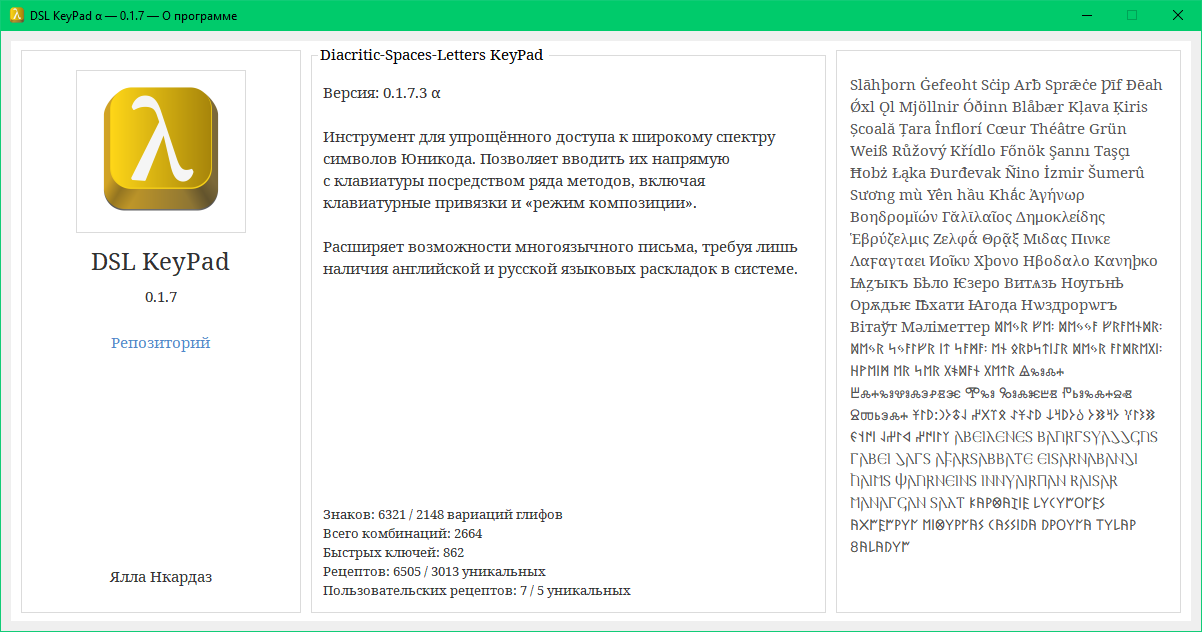Click the sample text line starting with Вοηδρομϊών
Image resolution: width=1202 pixels, height=632 pixels.
pyautogui.click(x=977, y=217)
